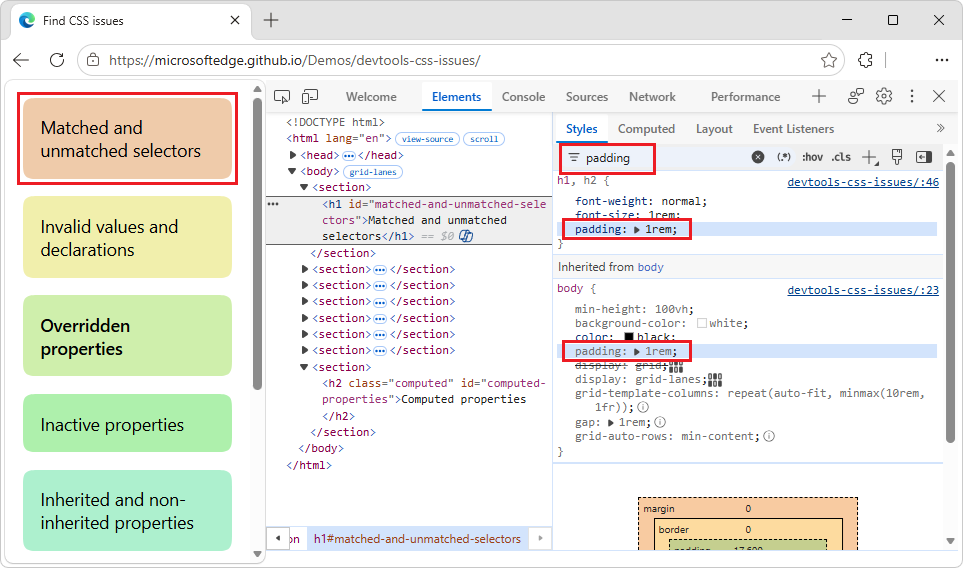Collapse the first section node
The width and height of the screenshot is (963, 568).
(x=304, y=187)
